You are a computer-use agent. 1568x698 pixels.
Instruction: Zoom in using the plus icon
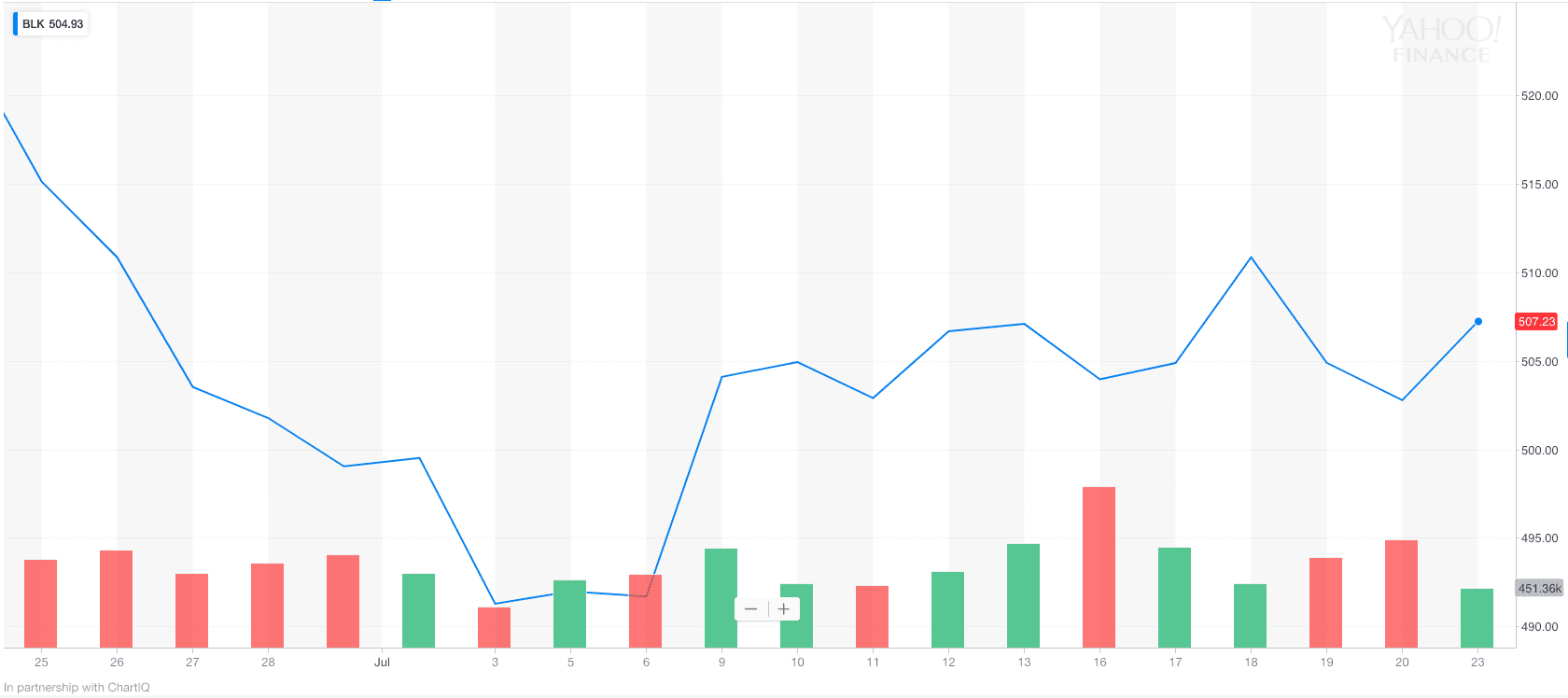point(784,609)
